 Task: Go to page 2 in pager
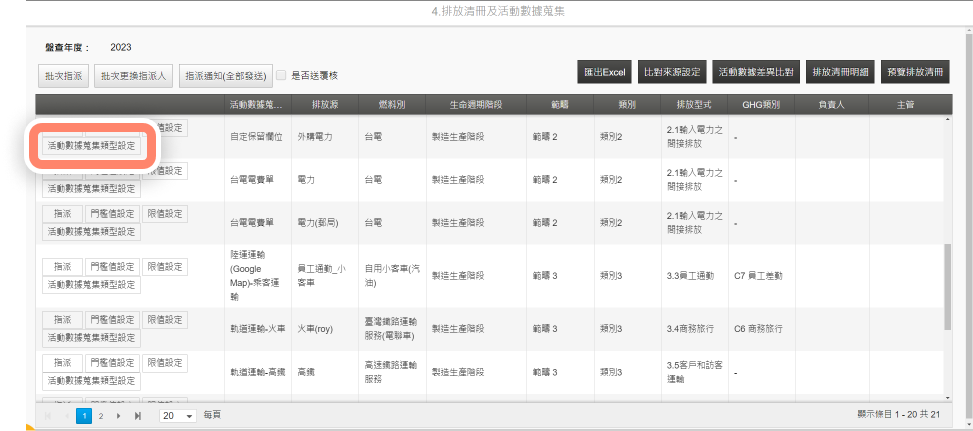(100, 414)
